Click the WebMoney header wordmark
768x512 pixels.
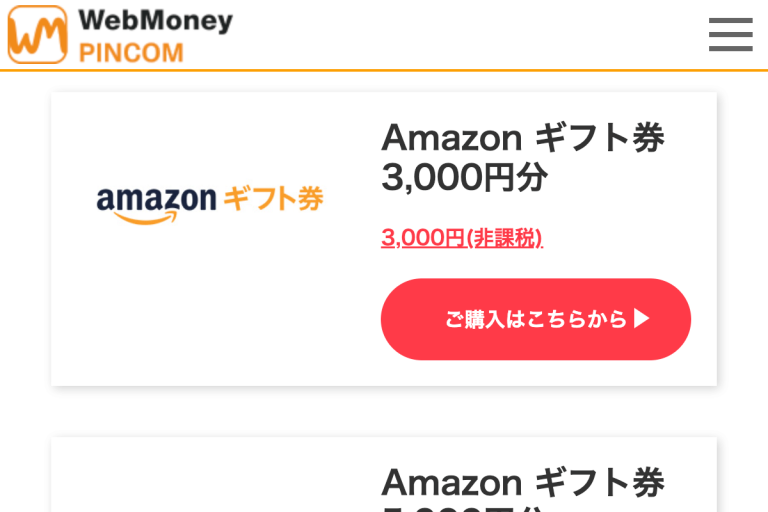pos(155,20)
